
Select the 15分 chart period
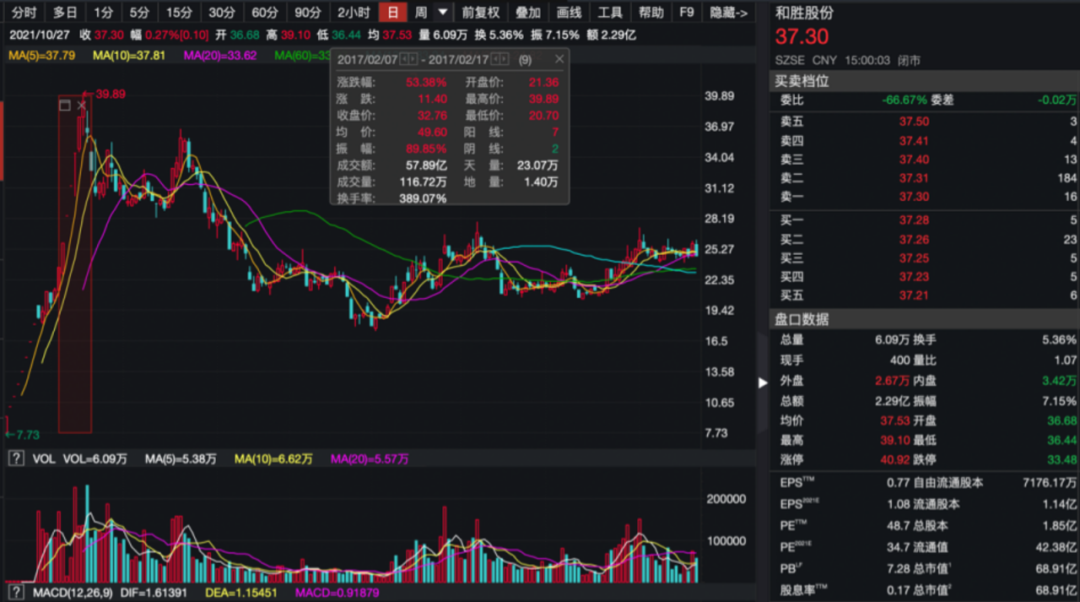point(179,12)
